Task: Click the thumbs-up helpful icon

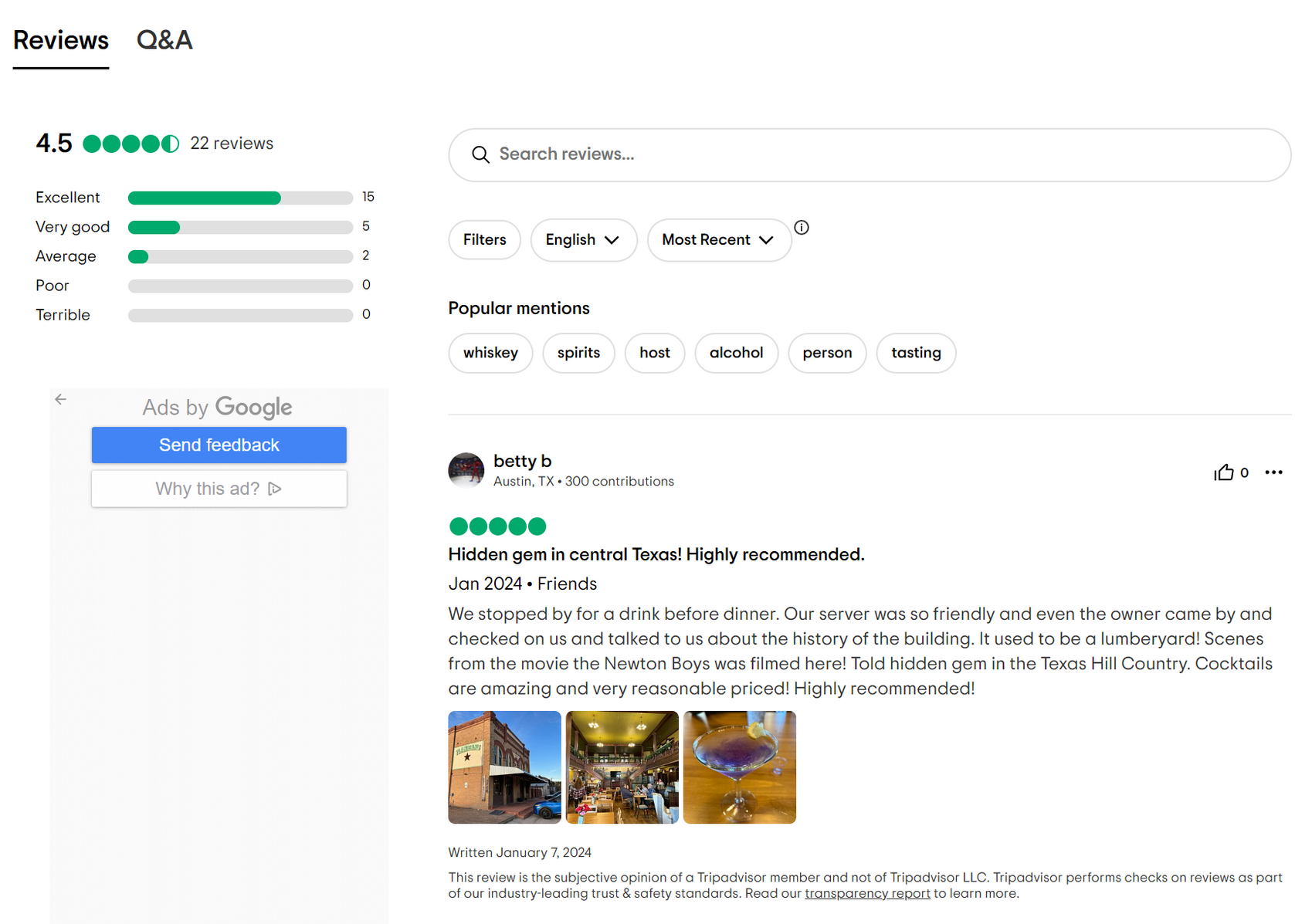Action: pyautogui.click(x=1223, y=472)
